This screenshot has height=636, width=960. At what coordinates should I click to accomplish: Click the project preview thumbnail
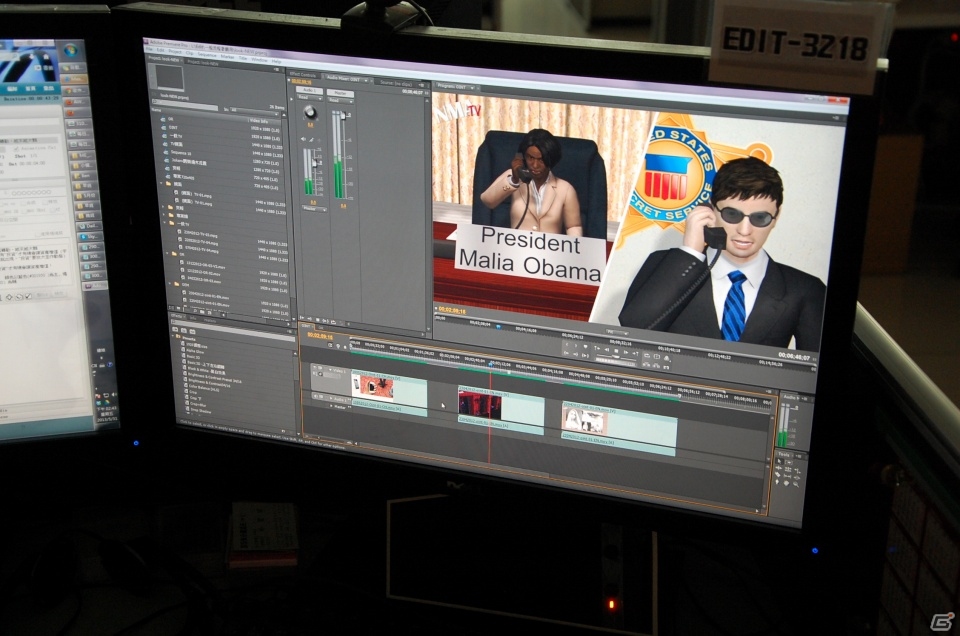[170, 77]
